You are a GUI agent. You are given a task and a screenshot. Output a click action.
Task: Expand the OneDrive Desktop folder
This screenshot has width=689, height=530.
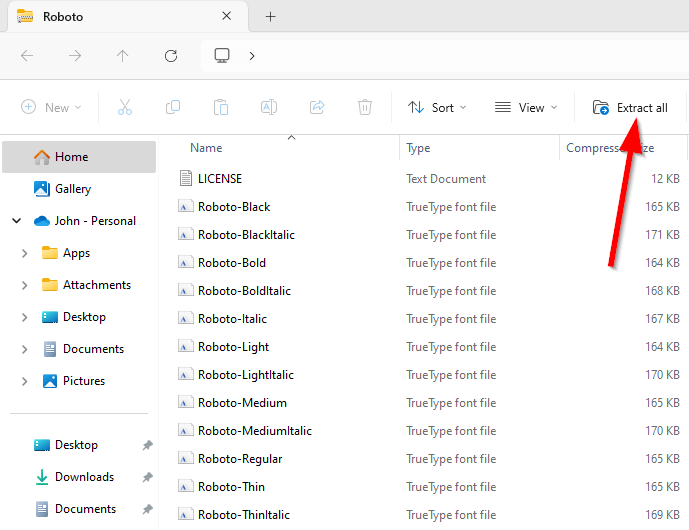tap(25, 318)
